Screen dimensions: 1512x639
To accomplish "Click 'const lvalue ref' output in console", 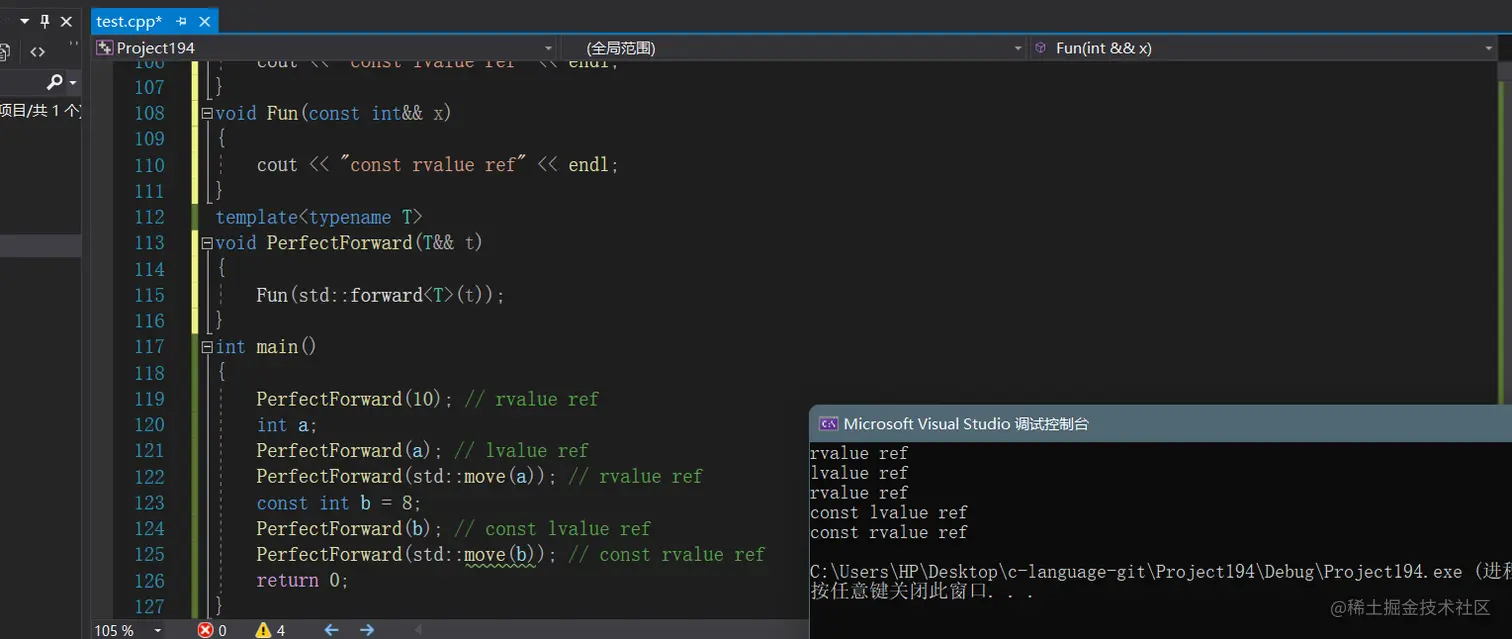I will [889, 513].
